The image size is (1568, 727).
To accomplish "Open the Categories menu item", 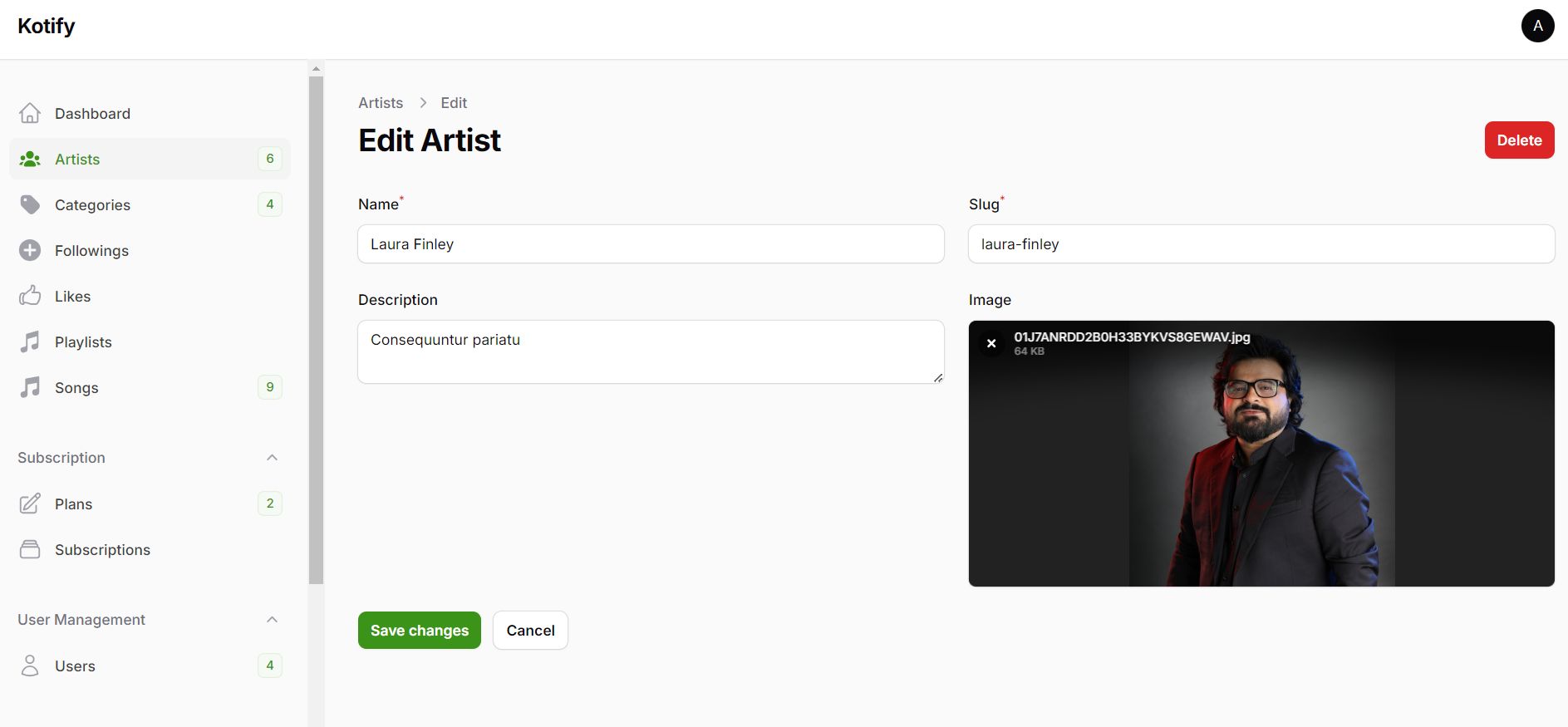I will click(150, 204).
